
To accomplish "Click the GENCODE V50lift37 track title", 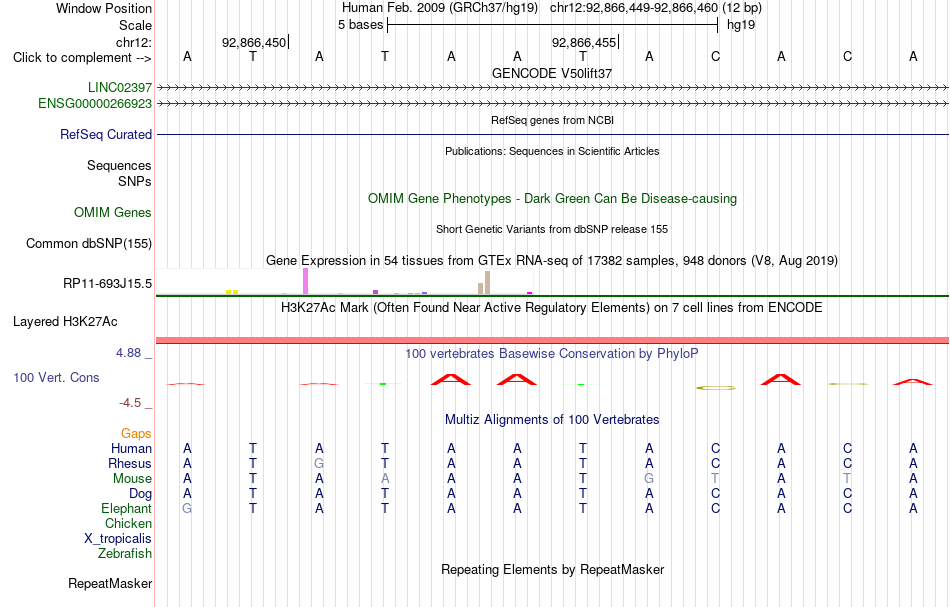I will [x=552, y=73].
